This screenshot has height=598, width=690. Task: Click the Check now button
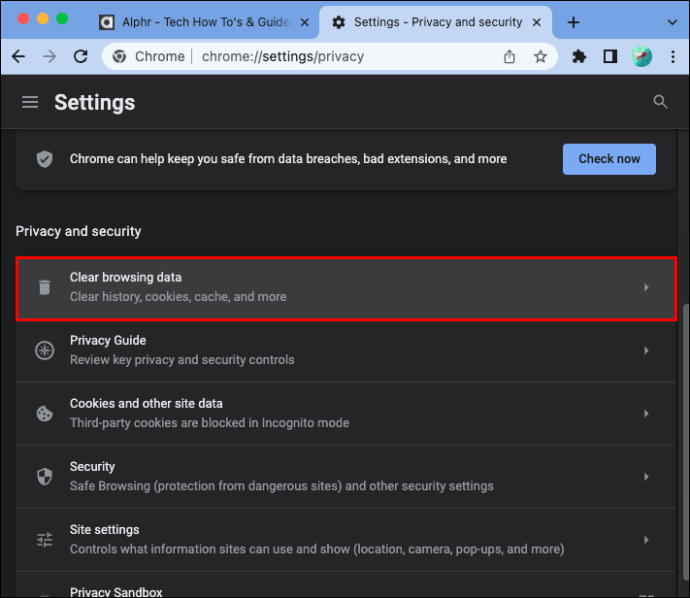609,159
